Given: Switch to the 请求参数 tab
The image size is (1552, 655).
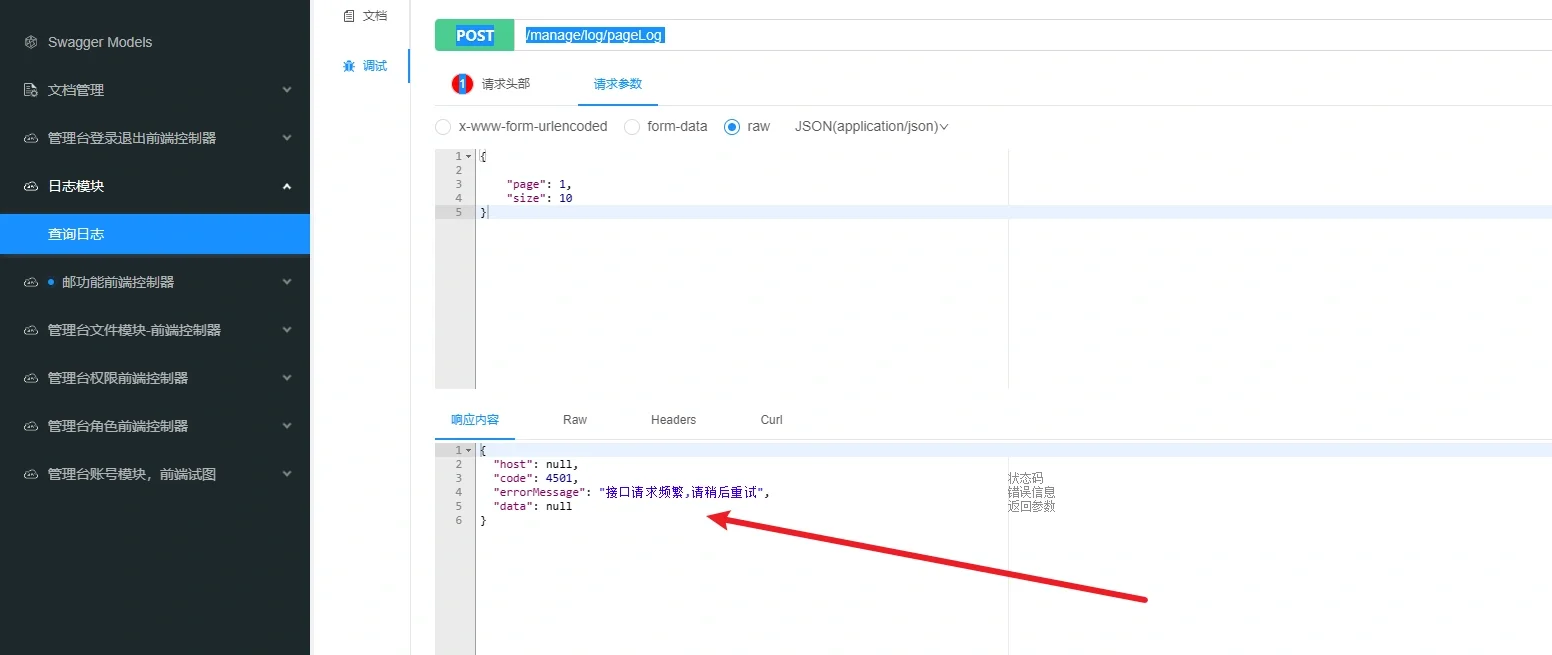Looking at the screenshot, I should coord(617,84).
